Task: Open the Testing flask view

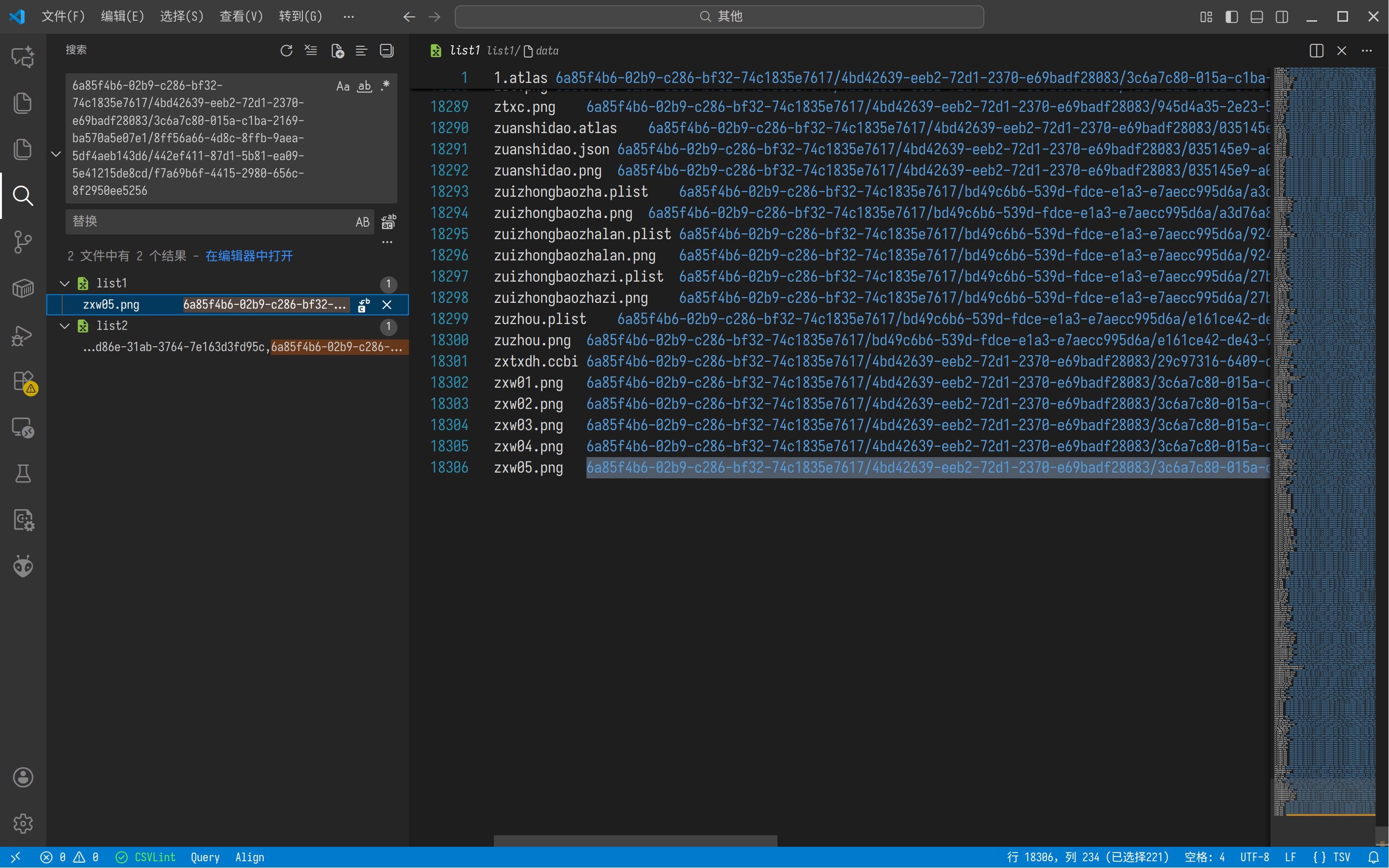Action: [x=23, y=474]
